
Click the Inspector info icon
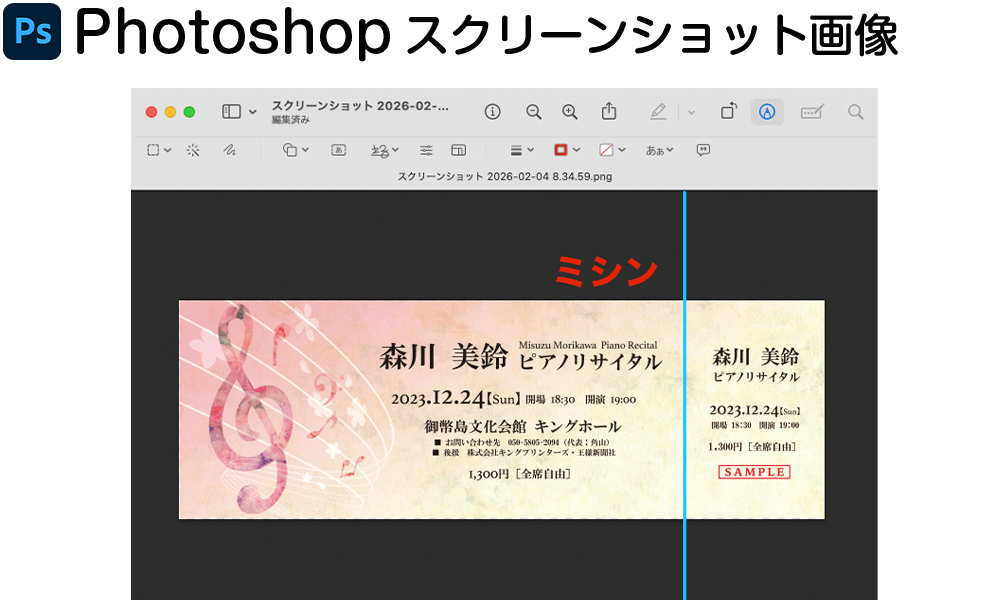(492, 112)
